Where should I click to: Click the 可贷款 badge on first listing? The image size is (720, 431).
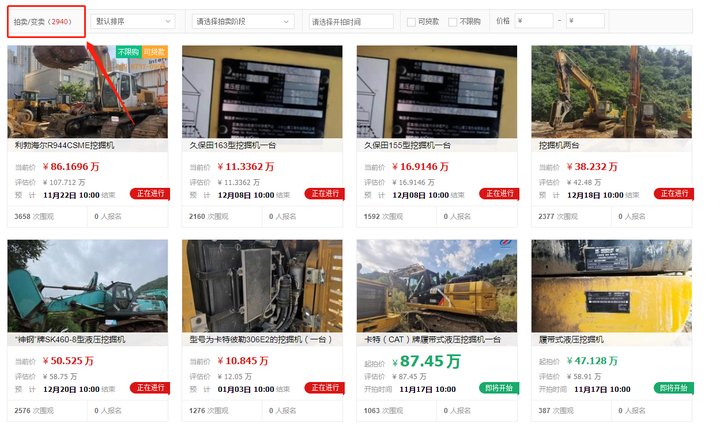pyautogui.click(x=154, y=51)
